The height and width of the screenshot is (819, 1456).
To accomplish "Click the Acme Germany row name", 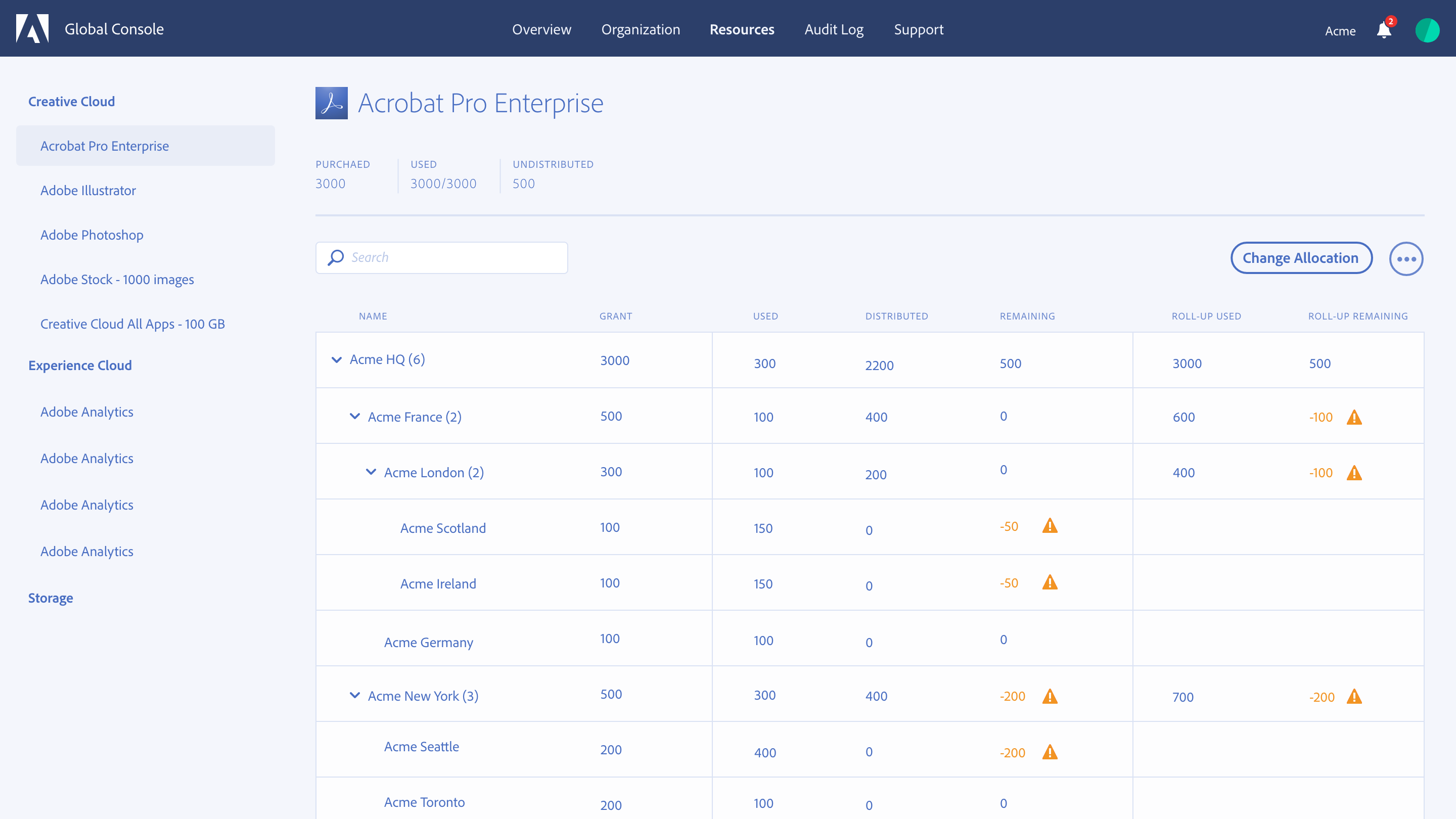I will (x=428, y=643).
